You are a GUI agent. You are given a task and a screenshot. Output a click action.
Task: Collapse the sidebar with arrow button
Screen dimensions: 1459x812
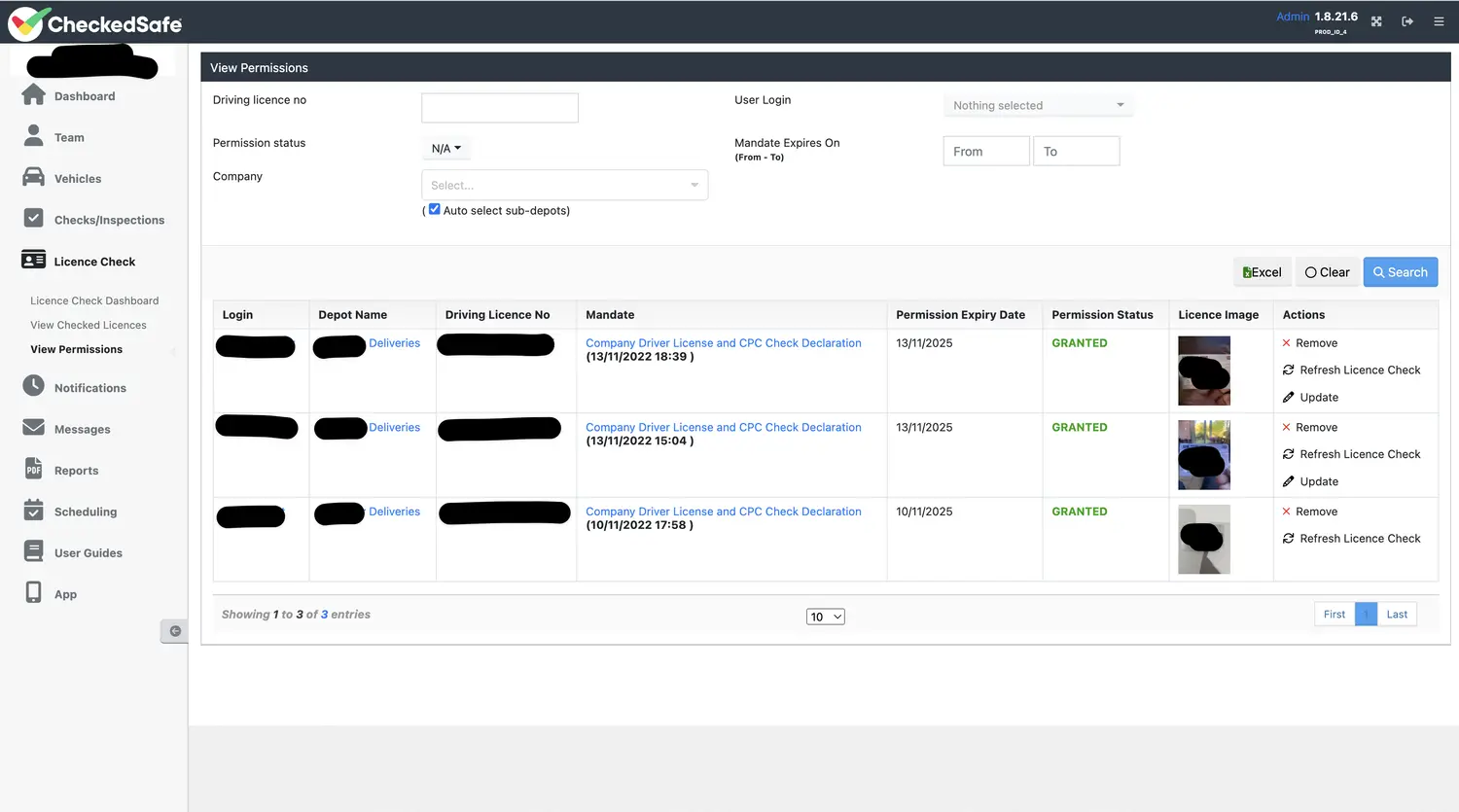175,631
